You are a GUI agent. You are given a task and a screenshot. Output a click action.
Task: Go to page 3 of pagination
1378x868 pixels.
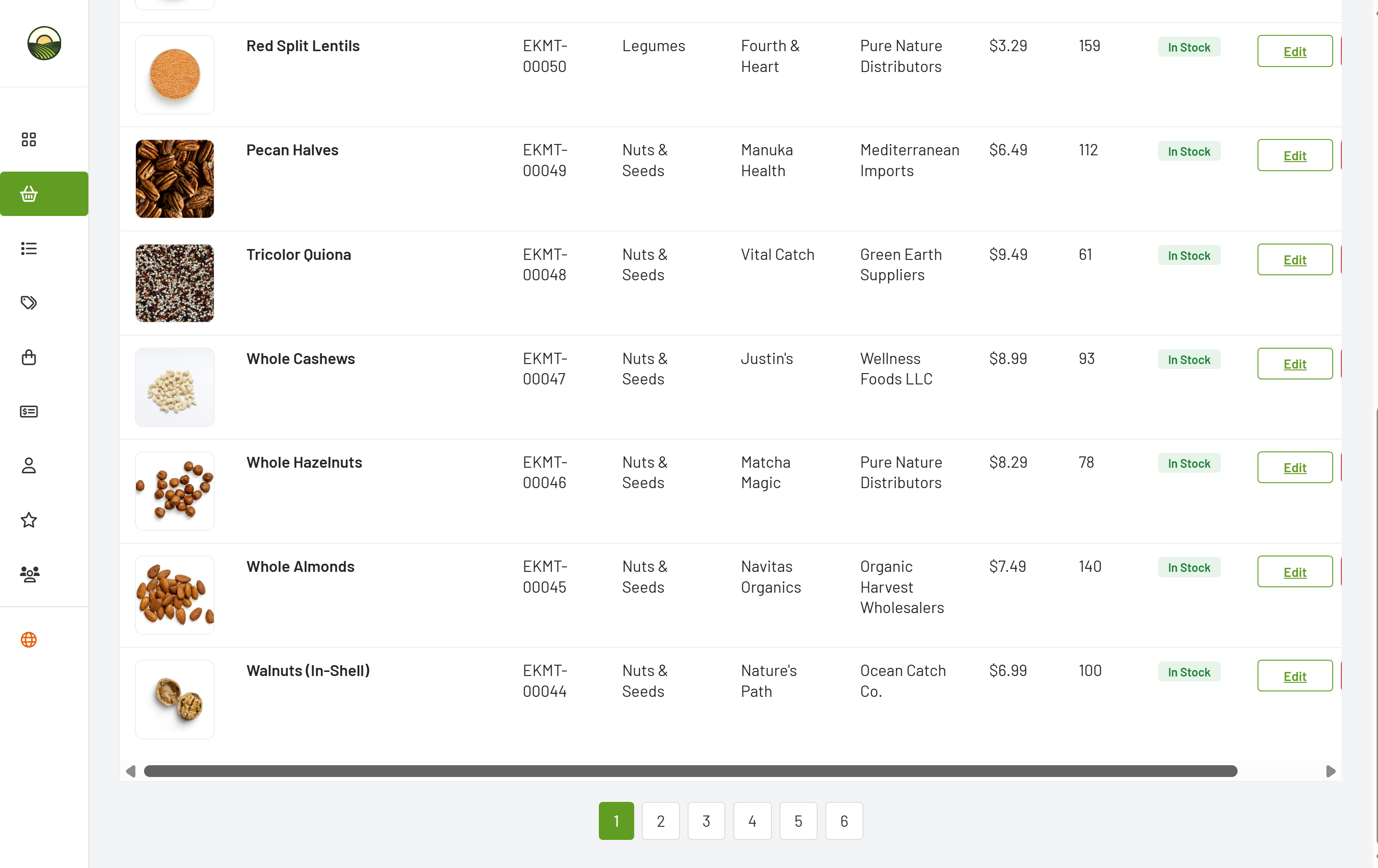point(706,820)
